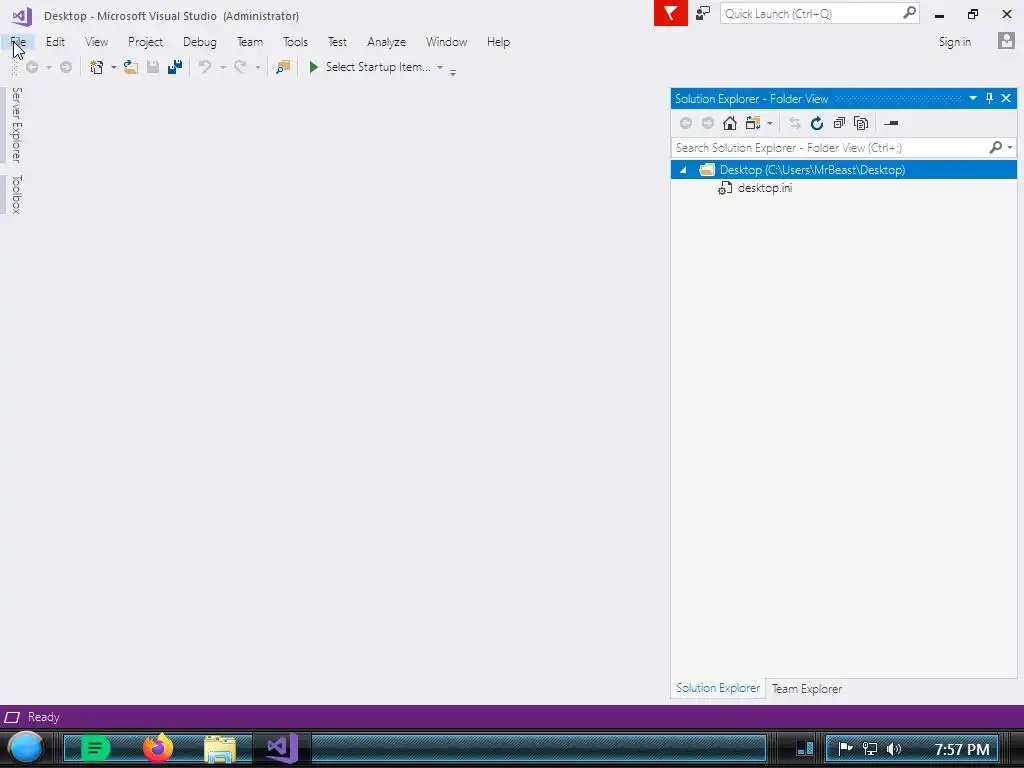
Task: Open Navigate Backward history dropdown
Action: (48, 67)
